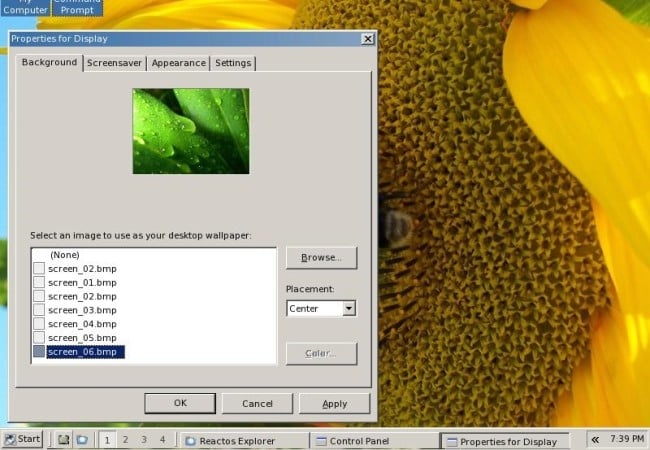Click the blue quick launch icon before desktop 1
The width and height of the screenshot is (650, 450).
click(82, 440)
